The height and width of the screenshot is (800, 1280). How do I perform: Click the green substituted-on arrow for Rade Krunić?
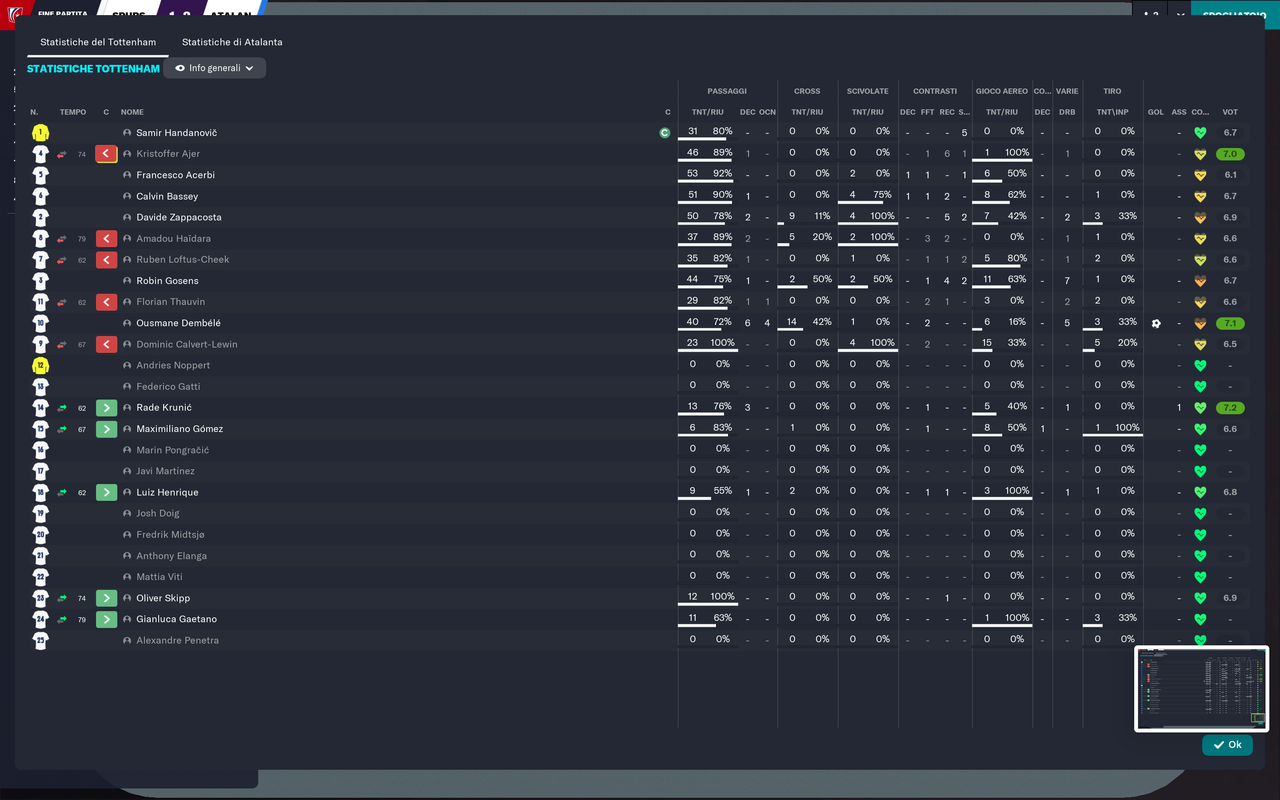click(x=107, y=408)
